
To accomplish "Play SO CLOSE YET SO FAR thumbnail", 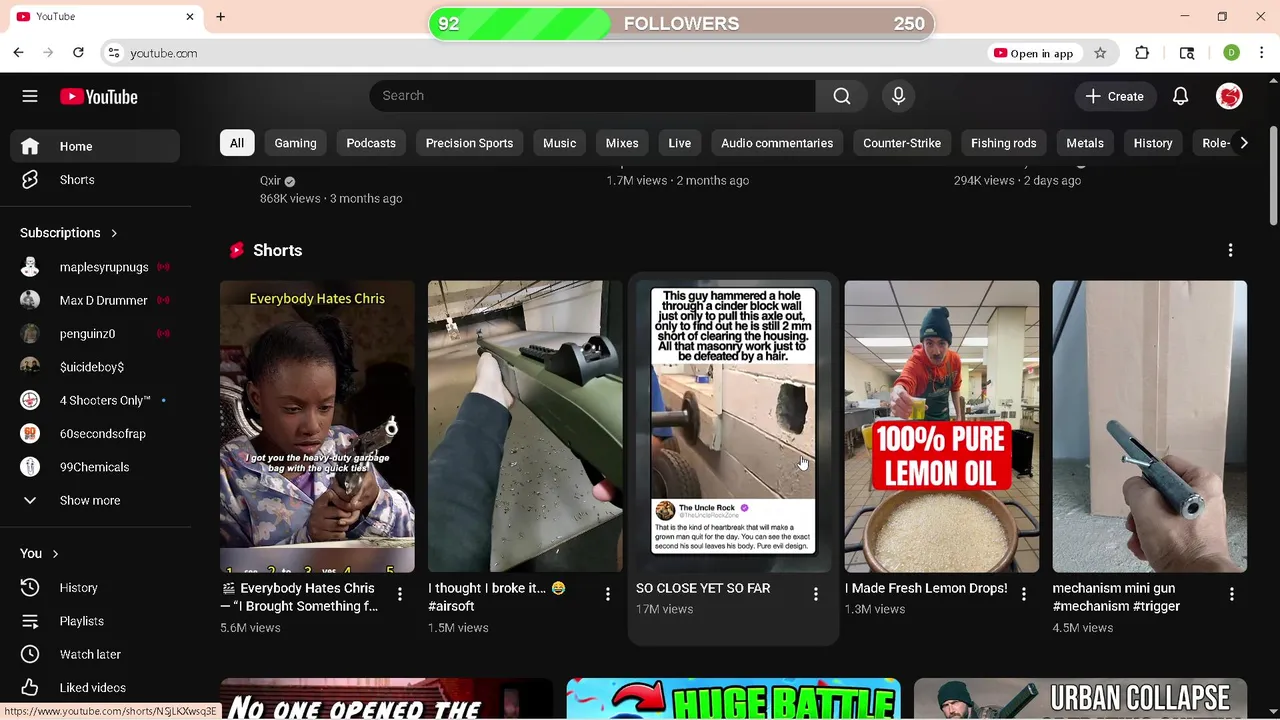I will click(733, 426).
